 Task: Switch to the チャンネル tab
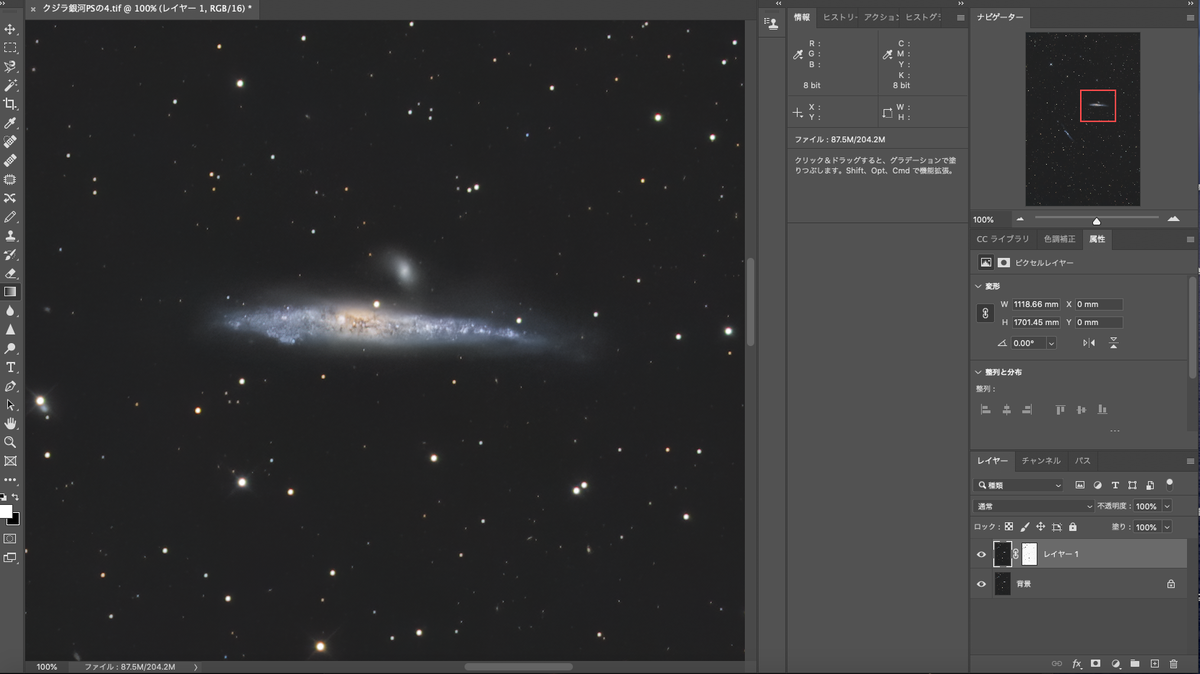[1041, 461]
